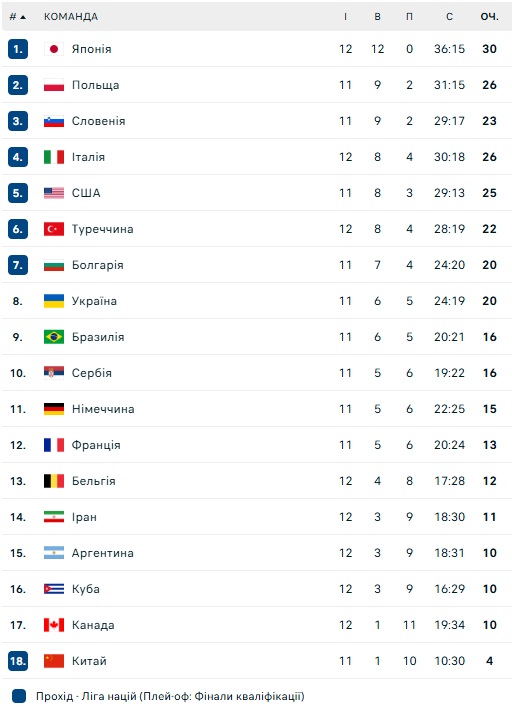This screenshot has width=512, height=707.
Task: Sort table by КОМАНДА column header
Action: coord(71,17)
